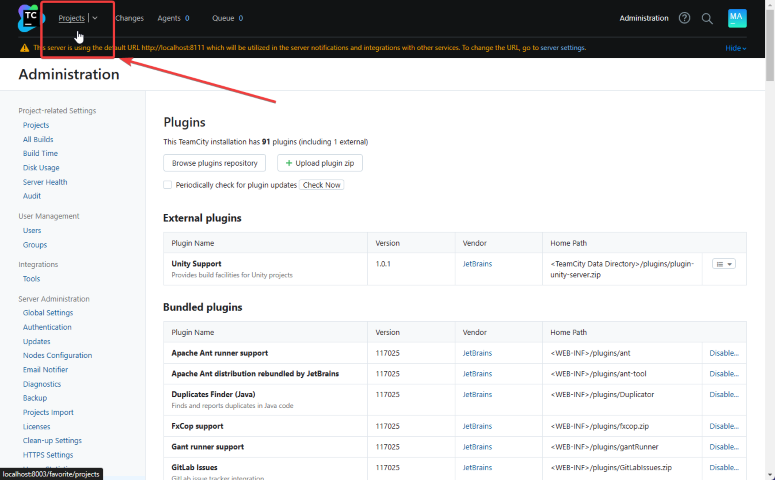
Task: Open Unity Support plugin actions dropdown
Action: point(723,264)
